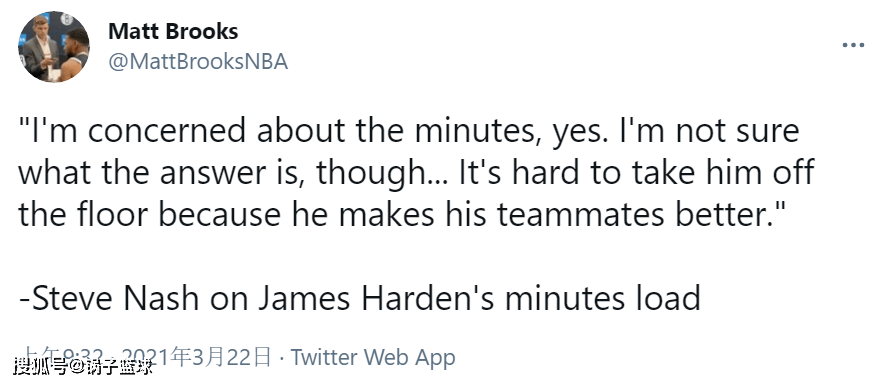The height and width of the screenshot is (385, 890).
Task: Click the "-Steve Nash on James Harden's" attribution line
Action: point(359,299)
